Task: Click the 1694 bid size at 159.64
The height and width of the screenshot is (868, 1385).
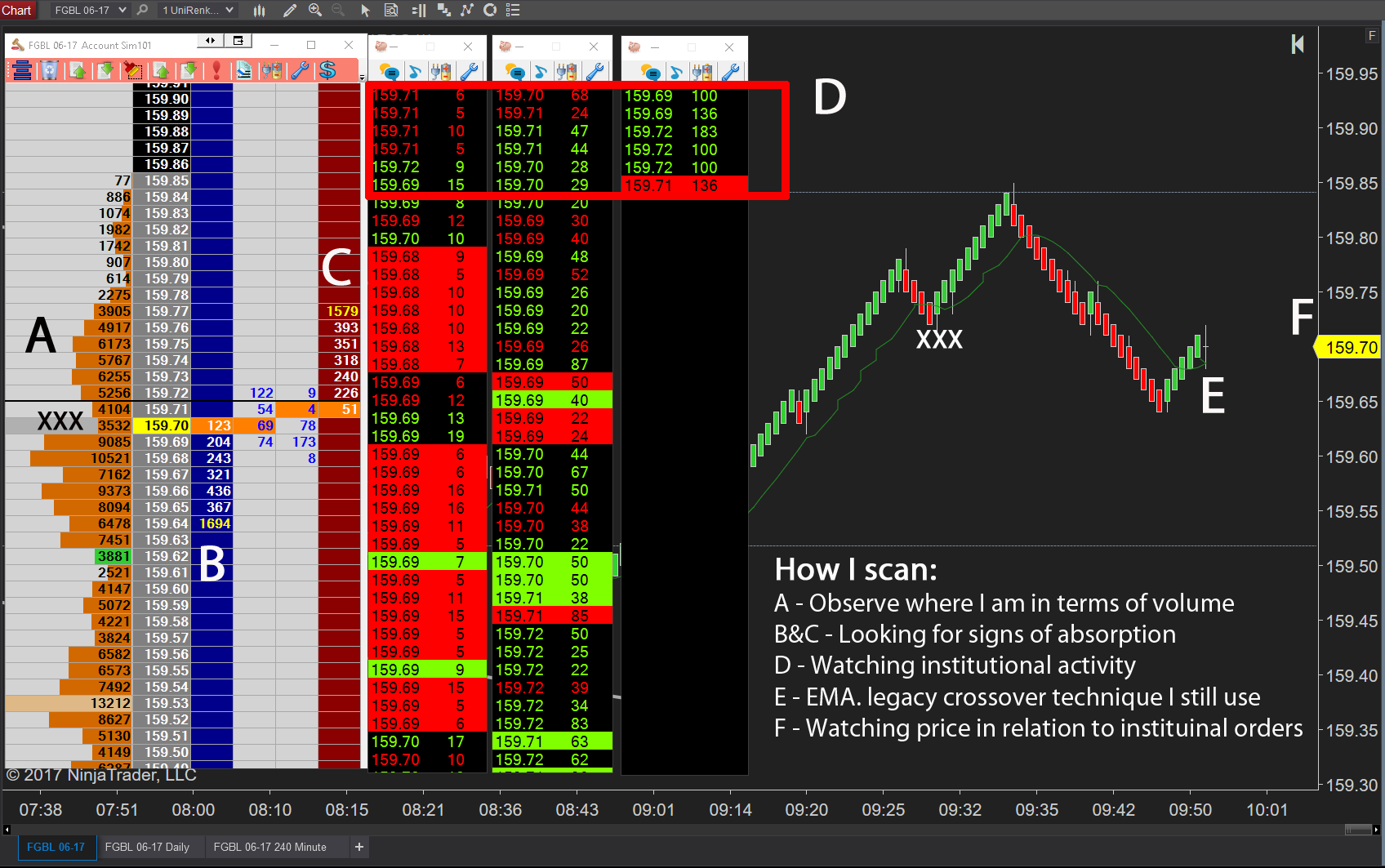Action: click(214, 523)
